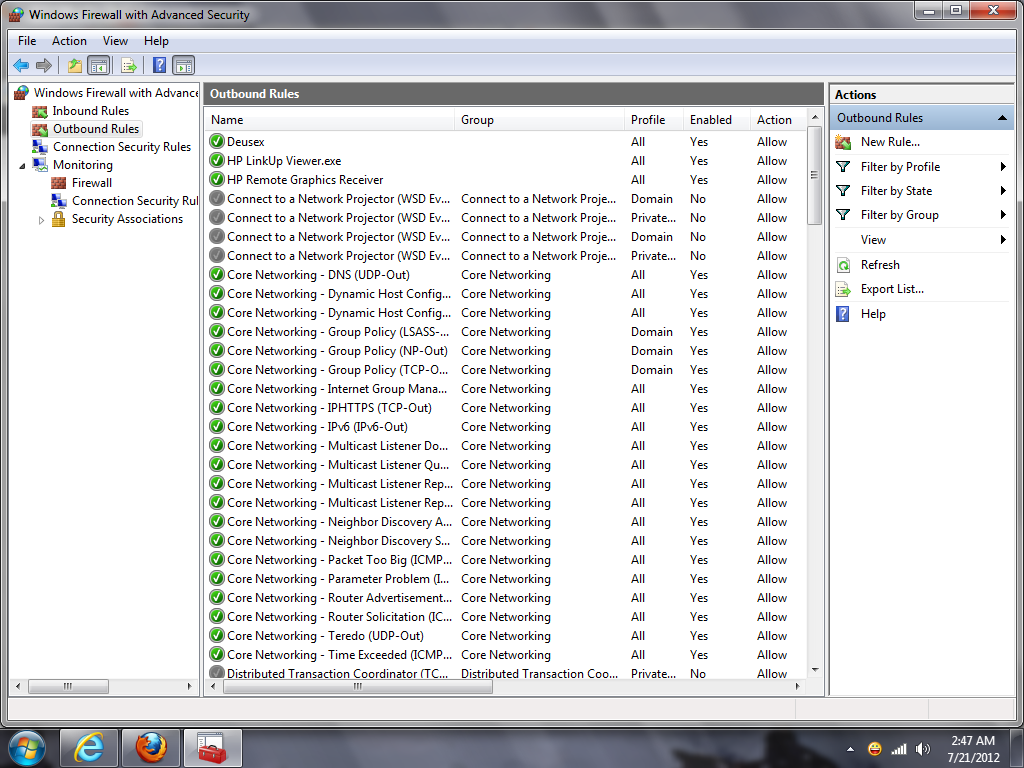Click the Security Associations lock icon
The height and width of the screenshot is (768, 1024).
coord(59,219)
